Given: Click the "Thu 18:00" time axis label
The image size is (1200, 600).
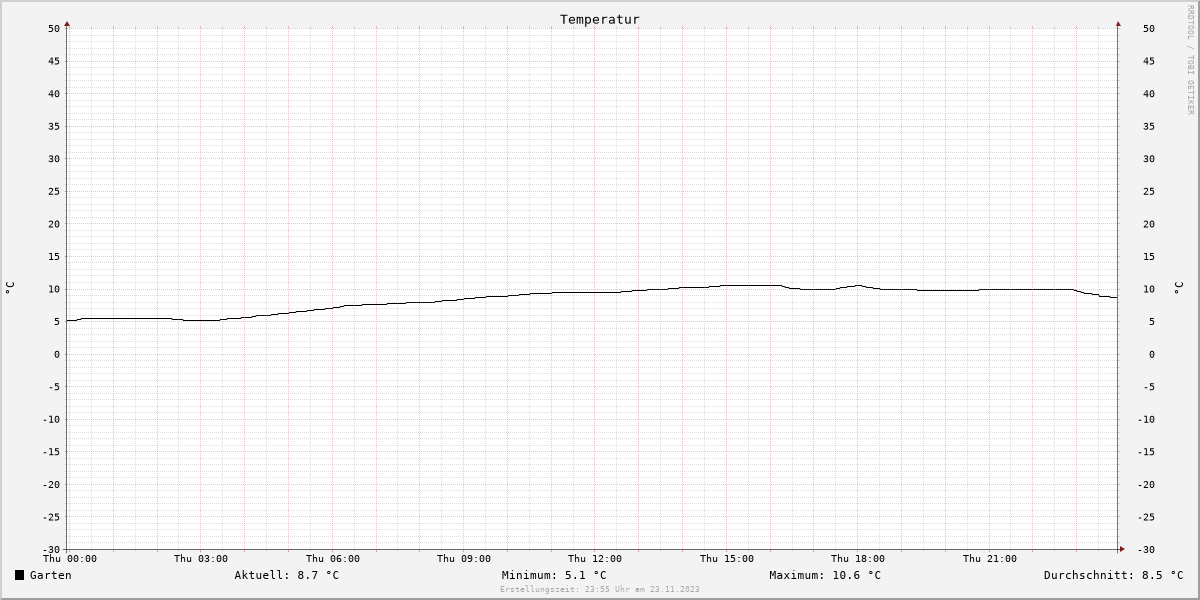Looking at the screenshot, I should pos(858,559).
